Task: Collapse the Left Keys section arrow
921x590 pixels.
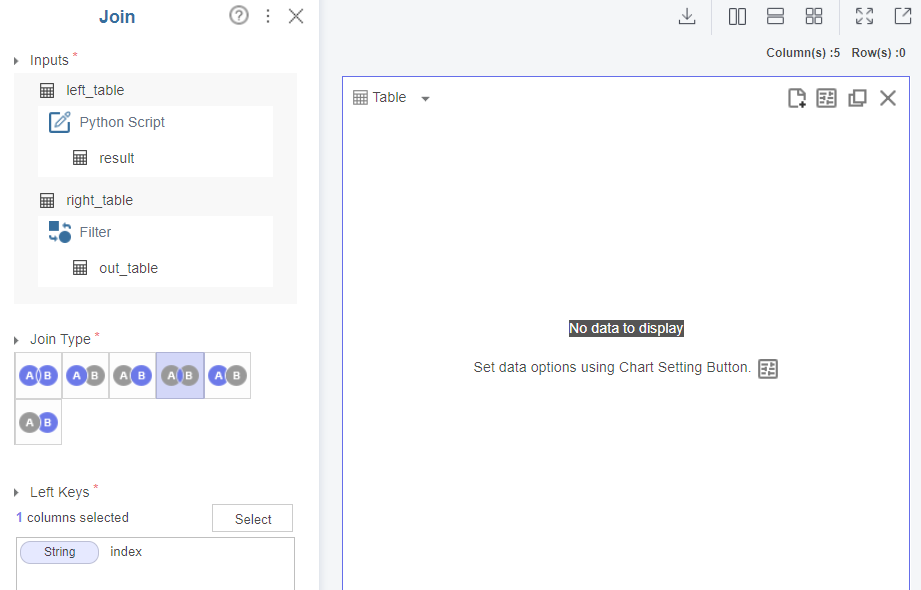Action: 17,493
